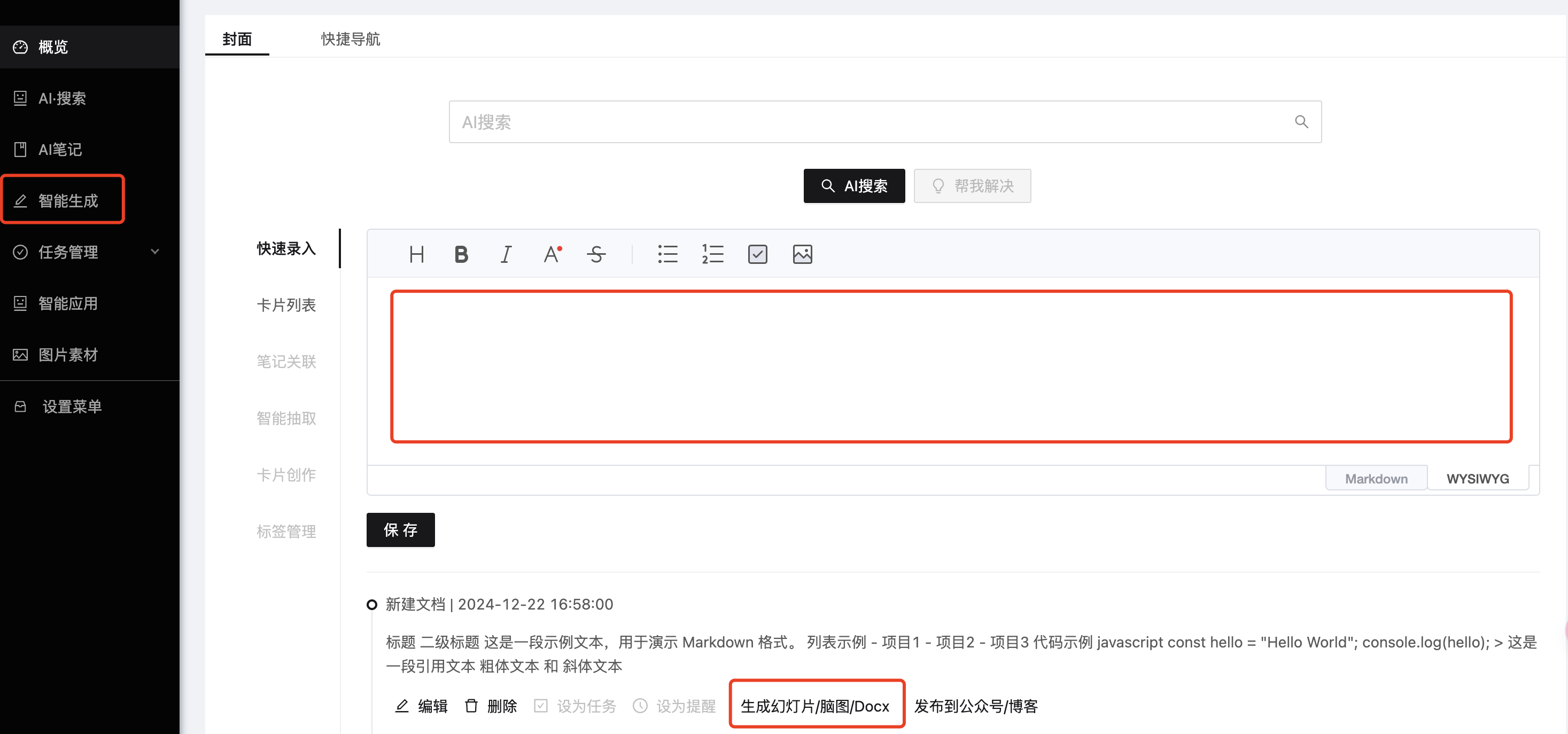
Task: Click the pencil icon beside 编辑
Action: 402,705
